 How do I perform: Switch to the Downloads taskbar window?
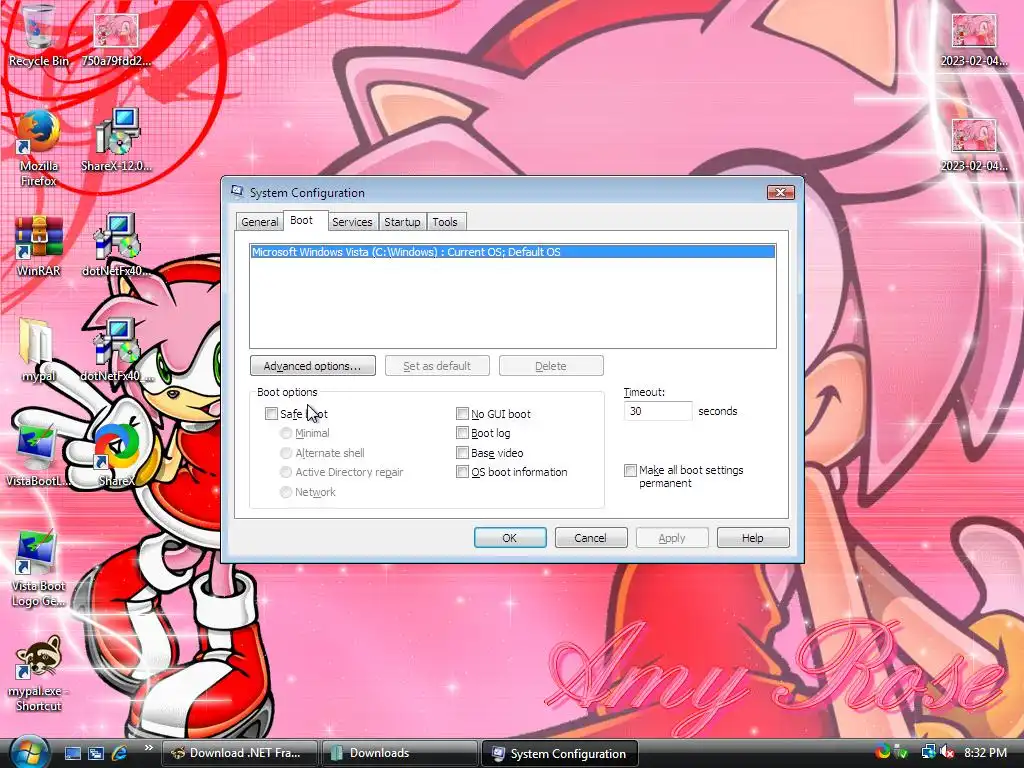click(x=399, y=753)
